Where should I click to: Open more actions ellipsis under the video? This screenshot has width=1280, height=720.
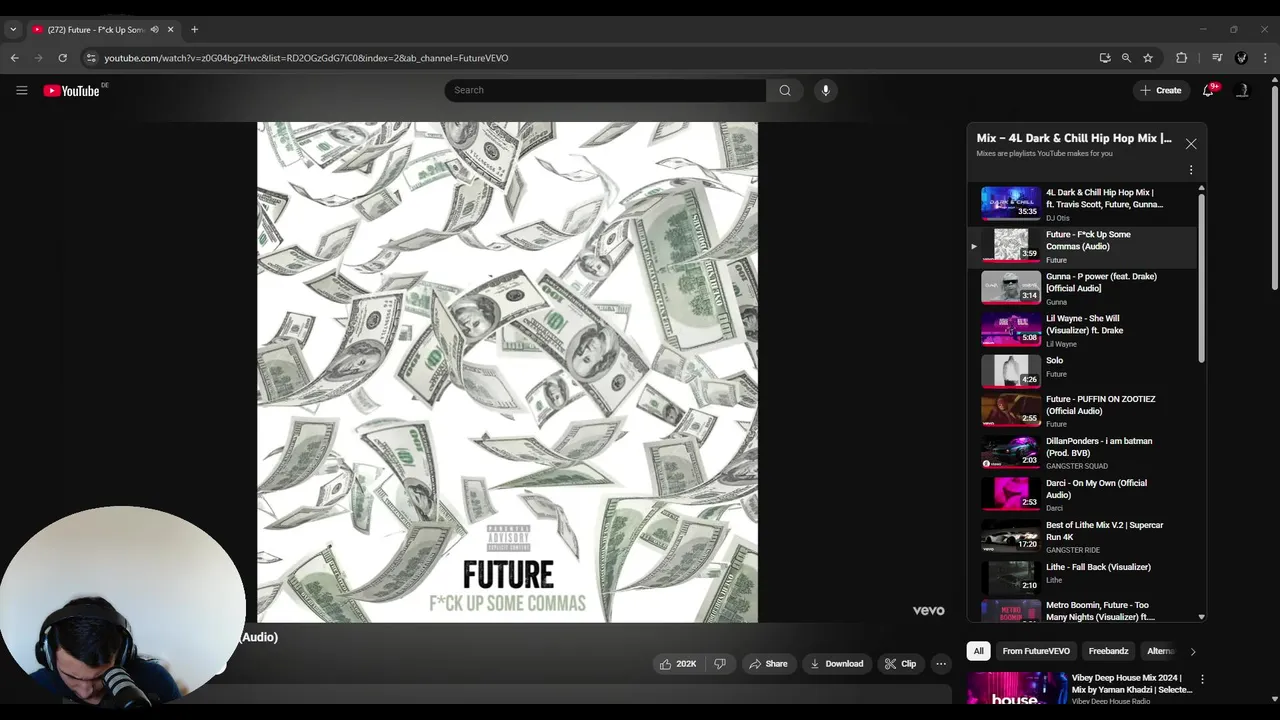click(x=941, y=664)
